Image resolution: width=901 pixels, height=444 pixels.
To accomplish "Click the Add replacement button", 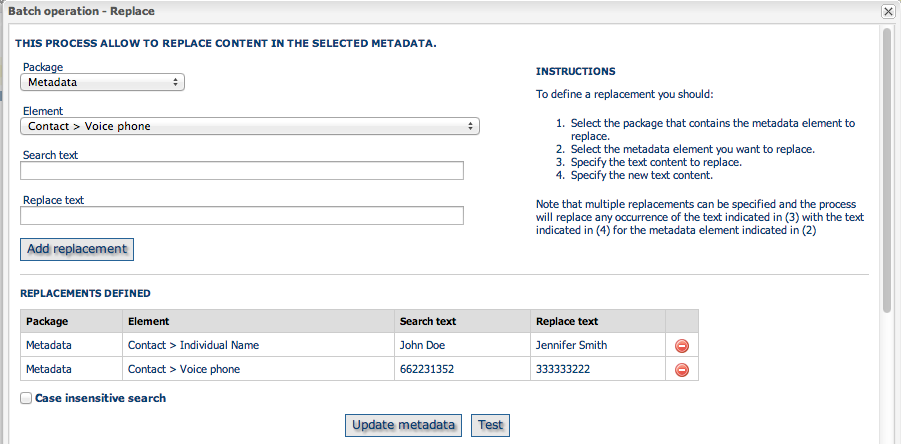I will 77,249.
